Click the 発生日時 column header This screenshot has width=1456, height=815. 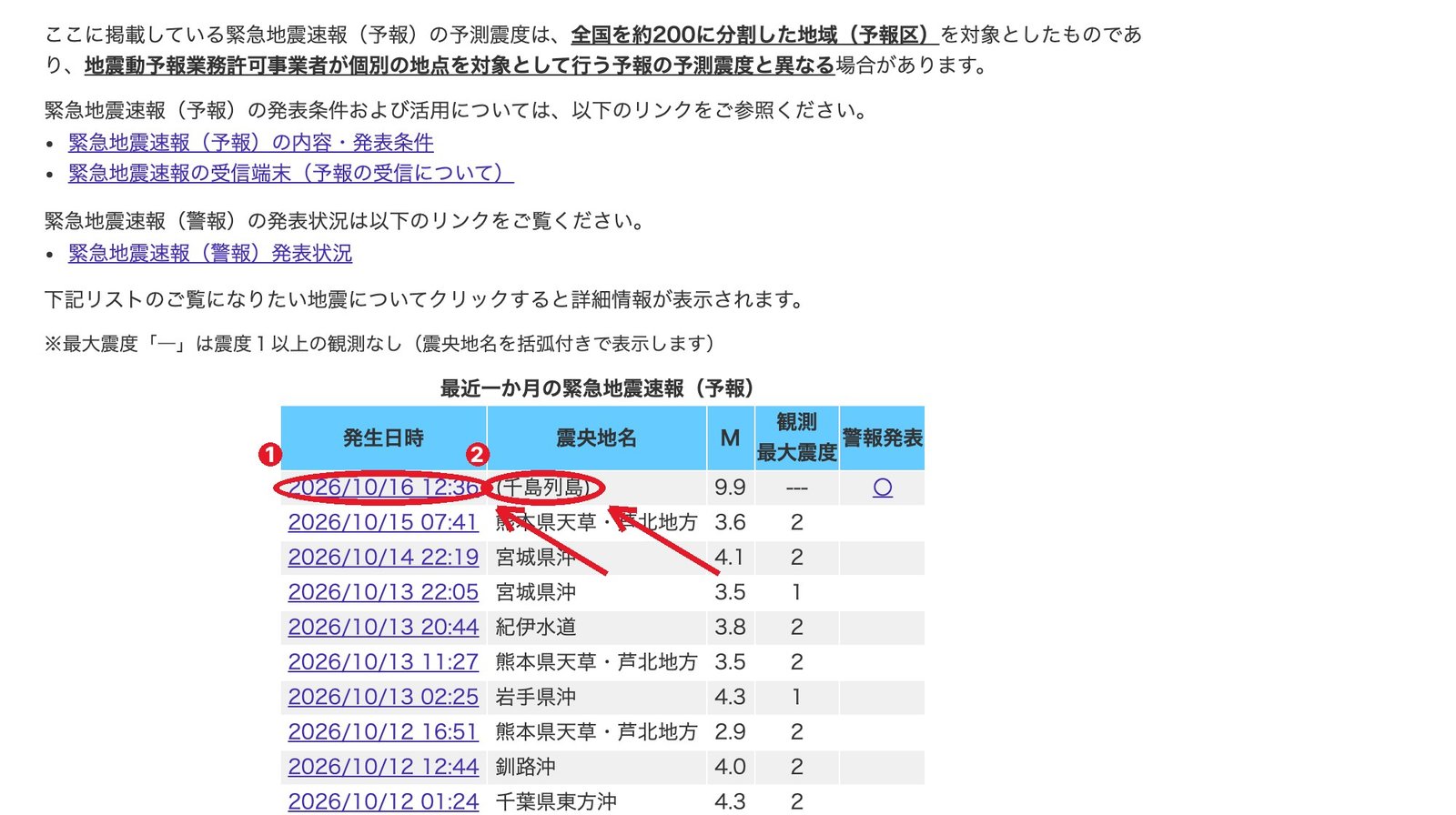pos(384,438)
